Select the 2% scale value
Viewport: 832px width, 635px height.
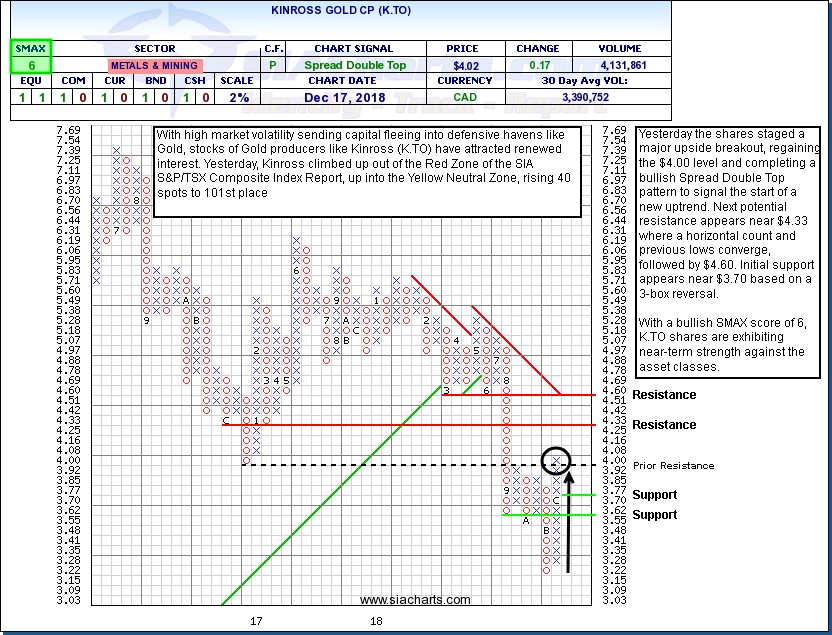[x=236, y=99]
